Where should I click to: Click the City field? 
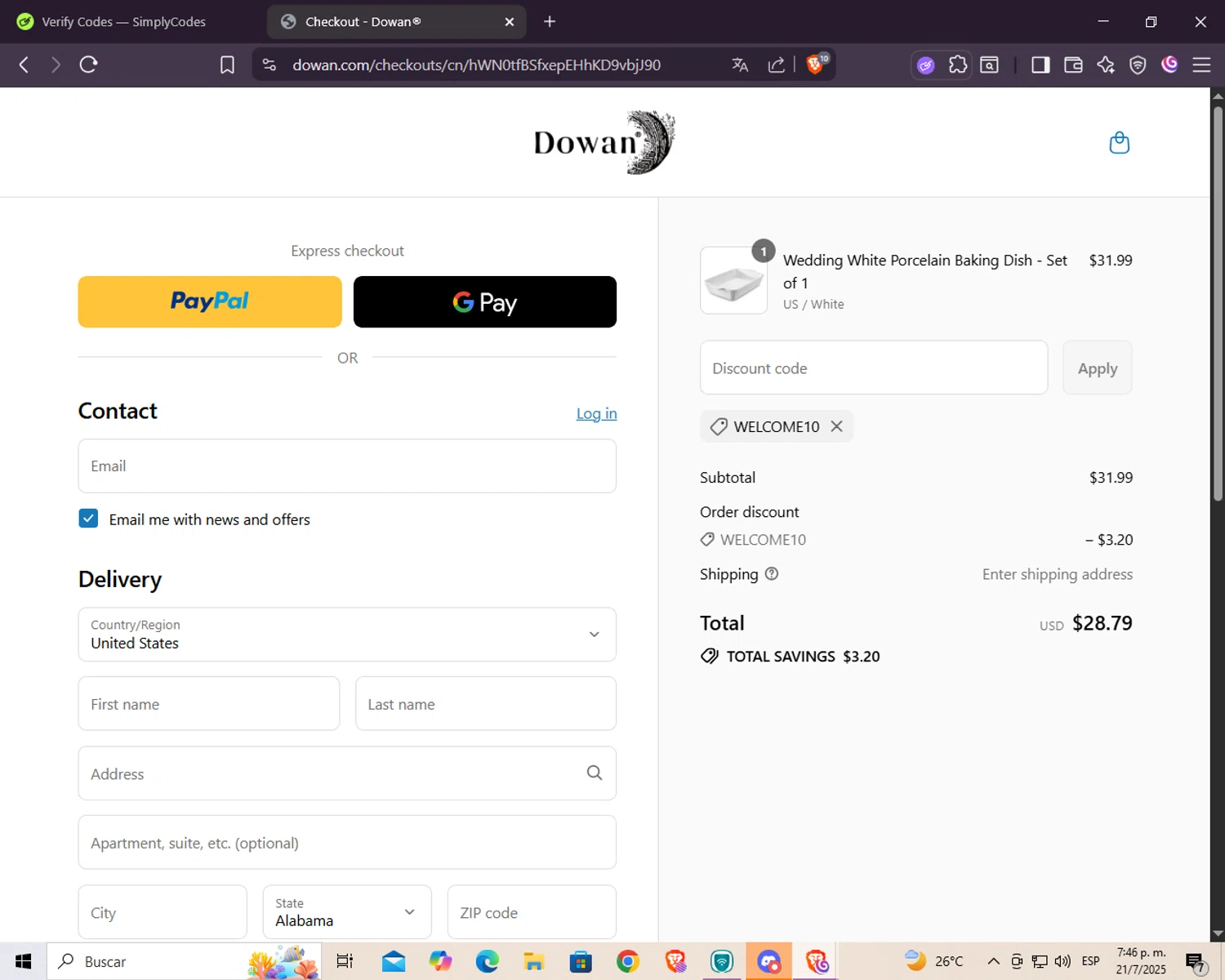pyautogui.click(x=163, y=912)
